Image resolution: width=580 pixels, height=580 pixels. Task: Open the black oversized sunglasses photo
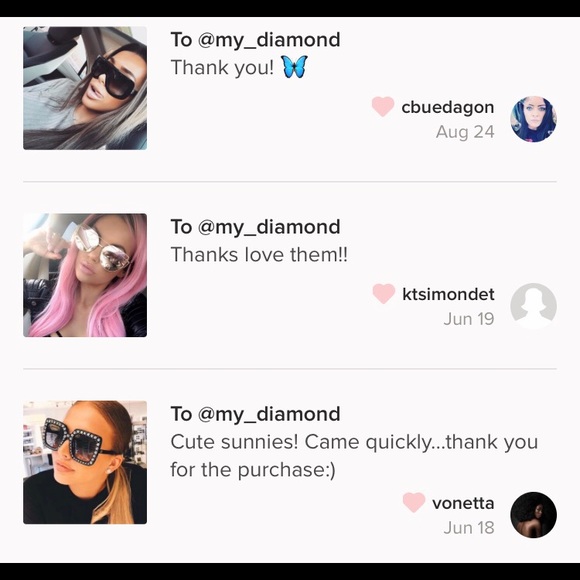click(x=85, y=88)
